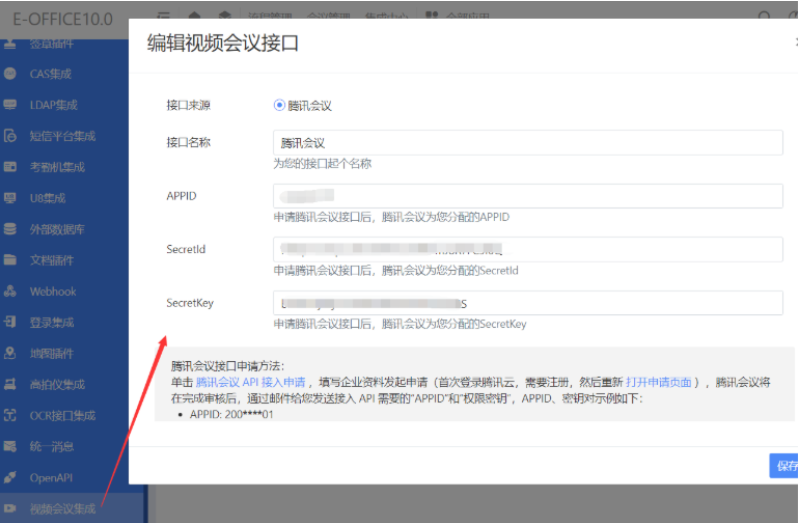Select the 腾讯会议 radio button
The image size is (798, 523).
point(279,105)
